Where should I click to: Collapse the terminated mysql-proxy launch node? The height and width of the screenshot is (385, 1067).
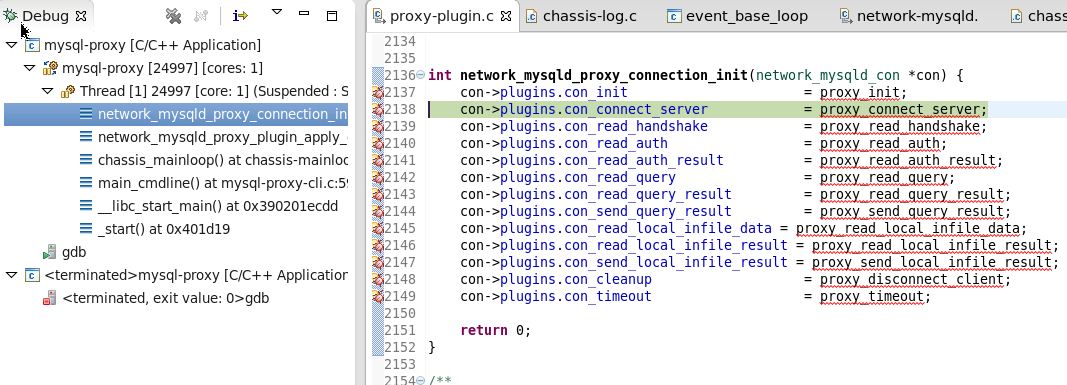pyautogui.click(x=12, y=275)
